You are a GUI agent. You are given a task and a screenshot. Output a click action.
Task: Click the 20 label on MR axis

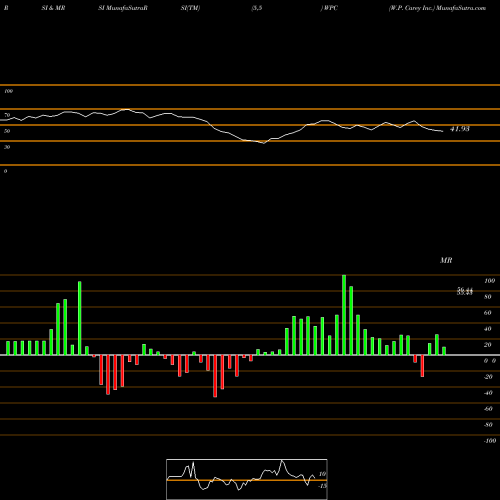click(x=488, y=345)
